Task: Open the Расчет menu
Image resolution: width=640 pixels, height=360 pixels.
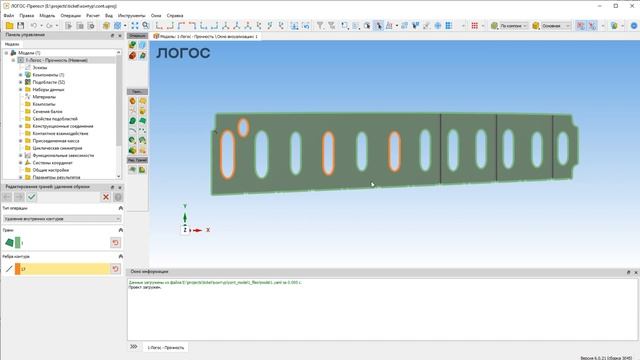Action: pos(93,16)
